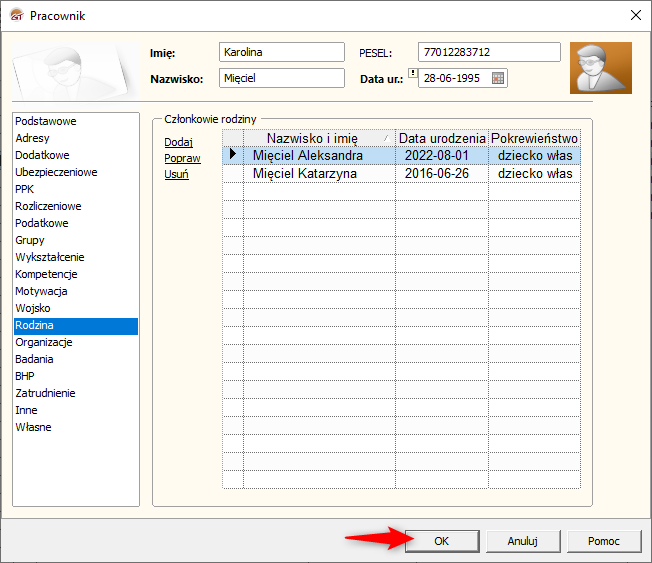Click the employee photo avatar icon
This screenshot has height=563, width=652.
pos(600,68)
